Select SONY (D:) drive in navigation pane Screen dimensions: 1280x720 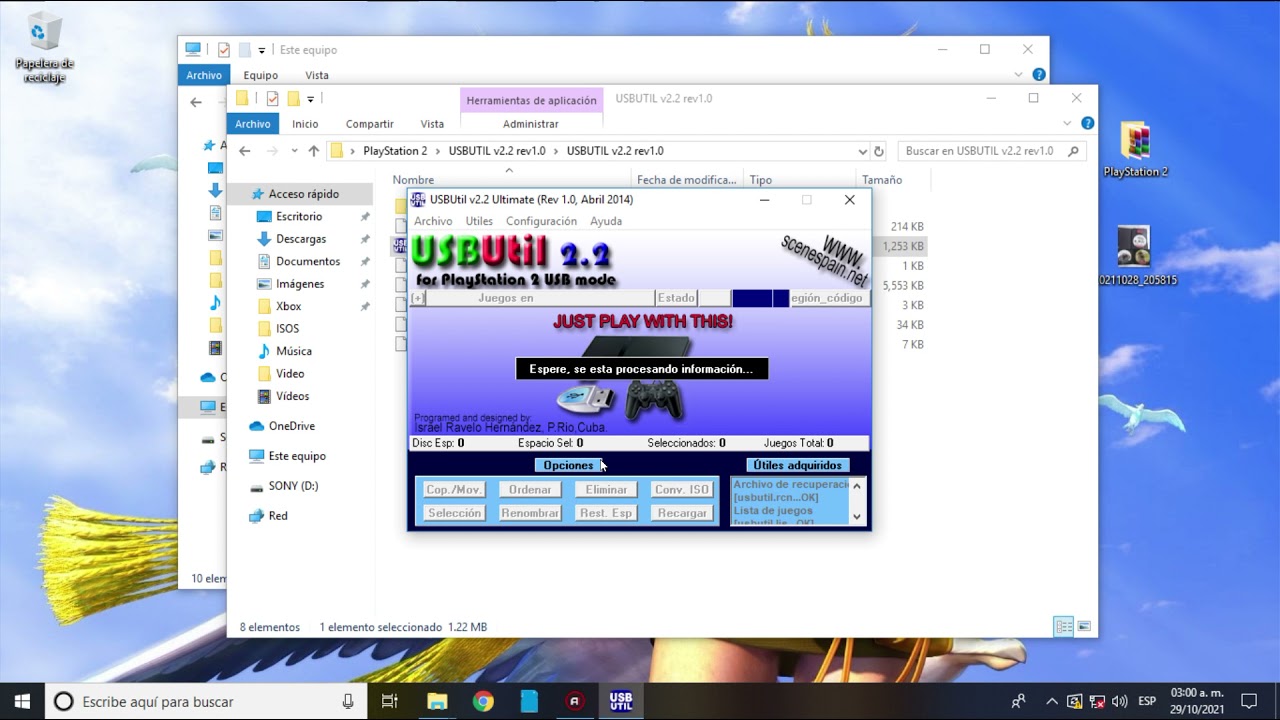point(293,486)
